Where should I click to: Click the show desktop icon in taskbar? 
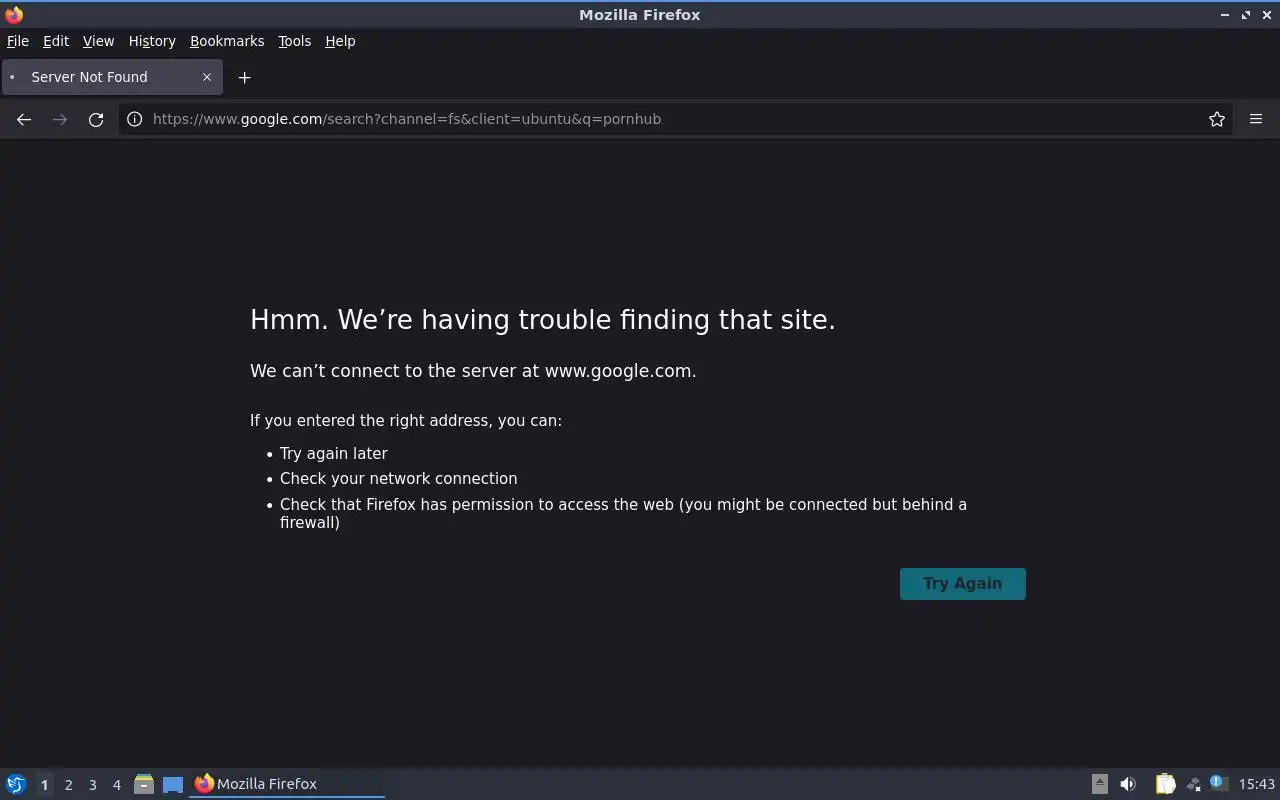click(x=173, y=784)
